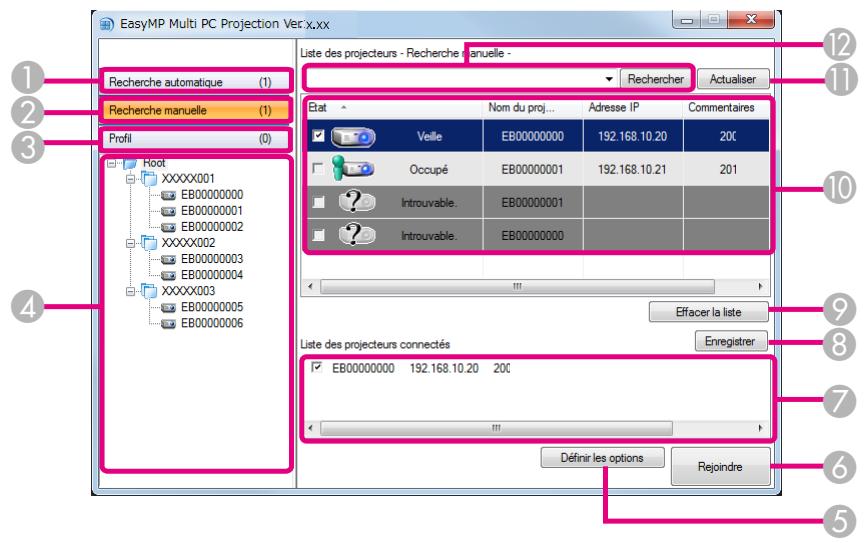This screenshot has width=865, height=543.
Task: Click IP address 192.168.10.21 cell
Action: click(632, 169)
